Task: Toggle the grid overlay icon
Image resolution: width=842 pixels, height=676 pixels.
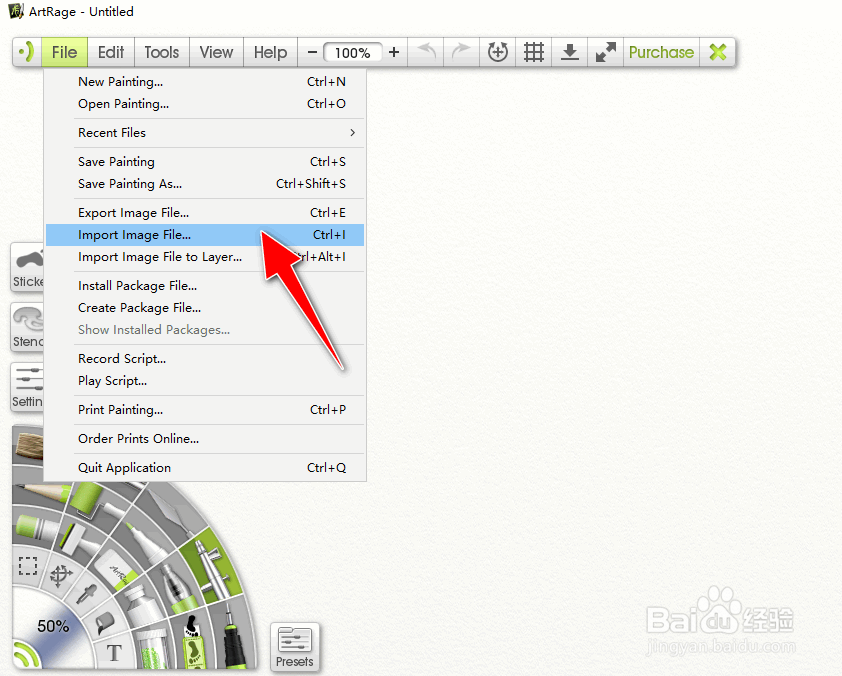Action: point(534,52)
